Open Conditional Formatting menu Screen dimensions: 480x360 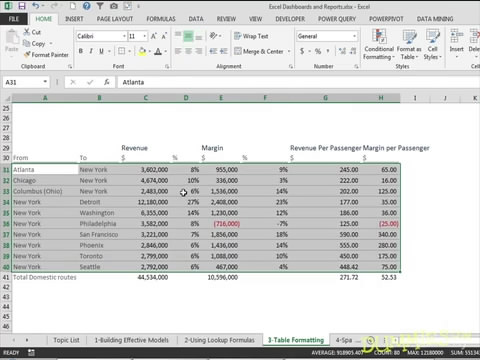(x=379, y=44)
